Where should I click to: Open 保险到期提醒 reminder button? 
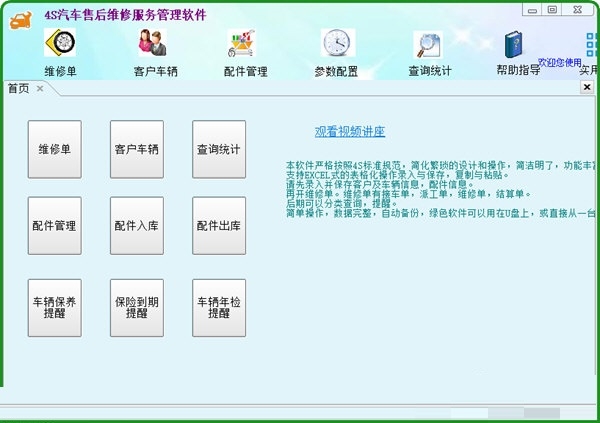(x=137, y=308)
